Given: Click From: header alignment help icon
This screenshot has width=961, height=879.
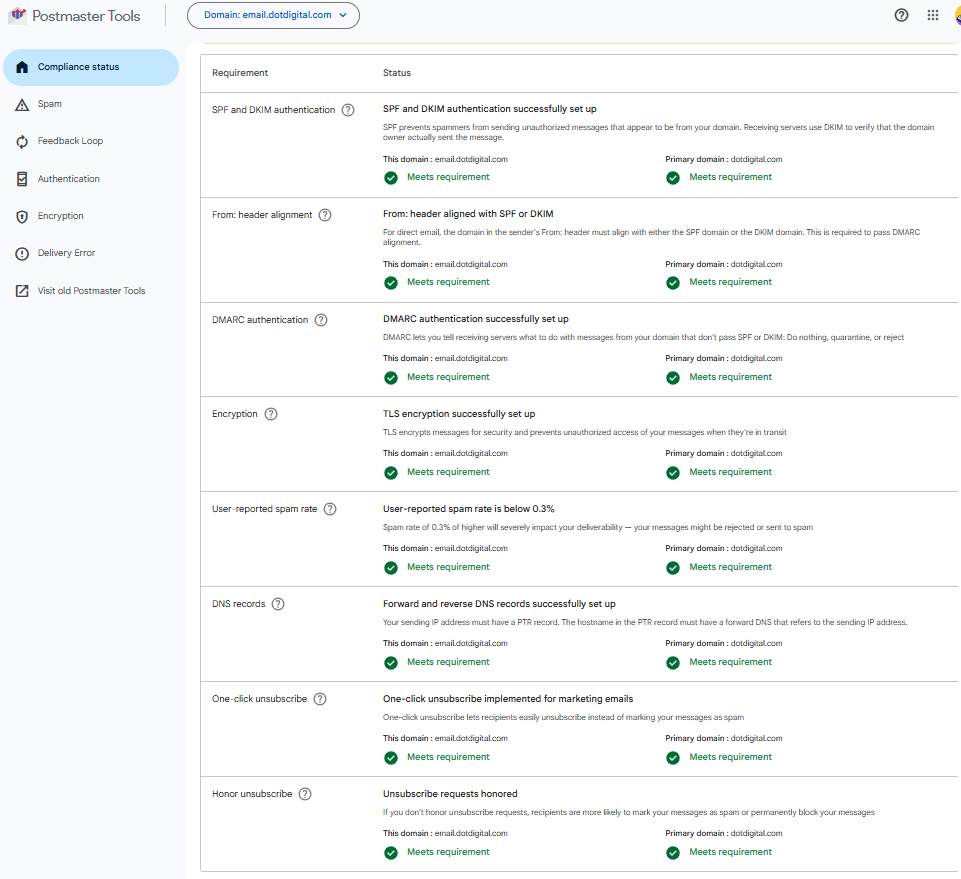Looking at the screenshot, I should (324, 214).
